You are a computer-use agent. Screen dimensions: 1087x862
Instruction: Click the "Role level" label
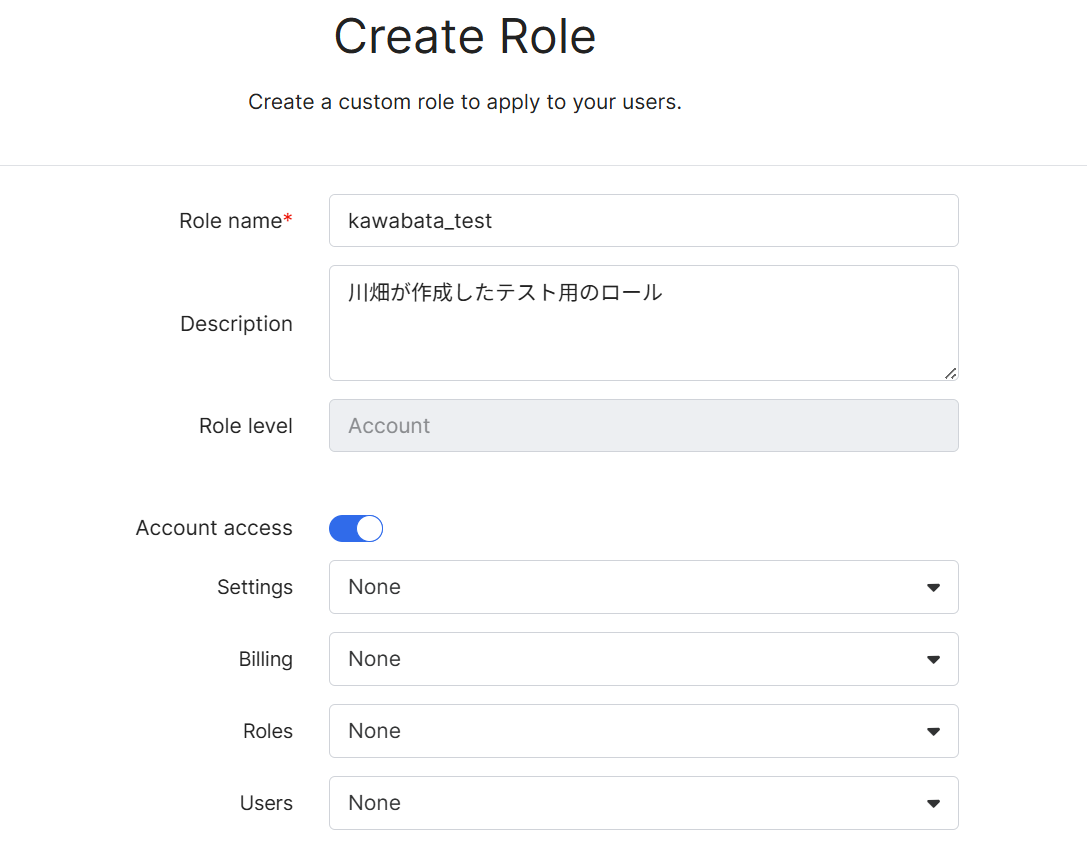pyautogui.click(x=246, y=426)
